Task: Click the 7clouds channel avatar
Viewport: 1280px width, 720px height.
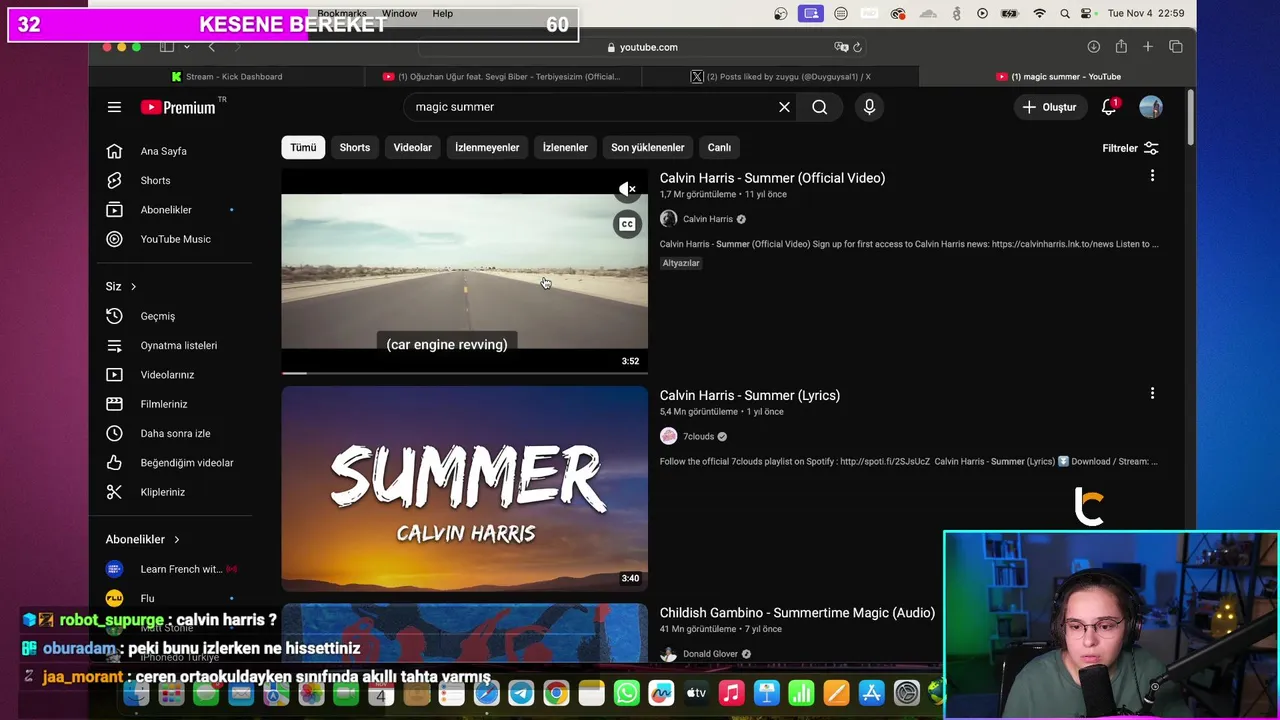Action: [x=669, y=436]
